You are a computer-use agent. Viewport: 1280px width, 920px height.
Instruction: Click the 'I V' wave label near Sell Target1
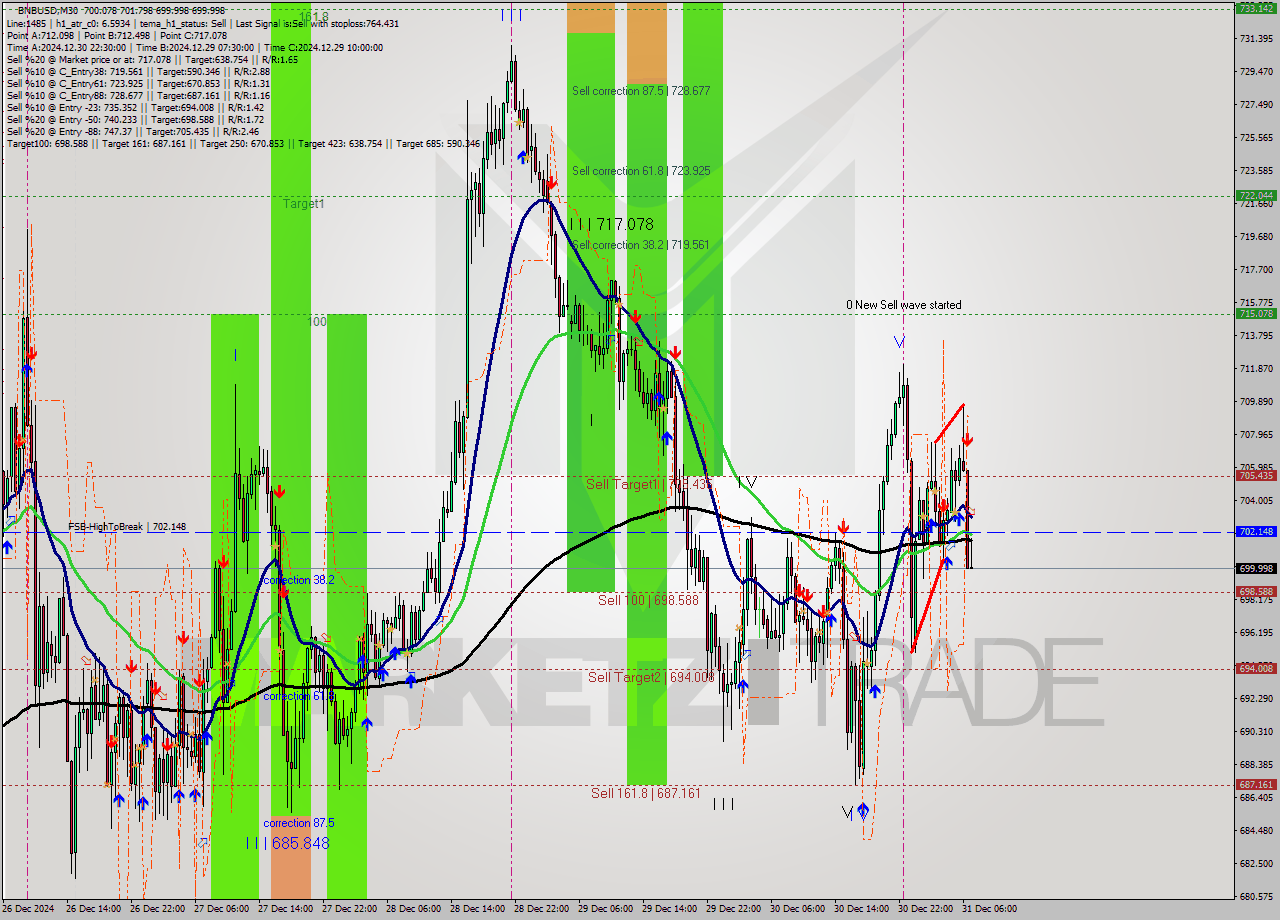click(746, 483)
